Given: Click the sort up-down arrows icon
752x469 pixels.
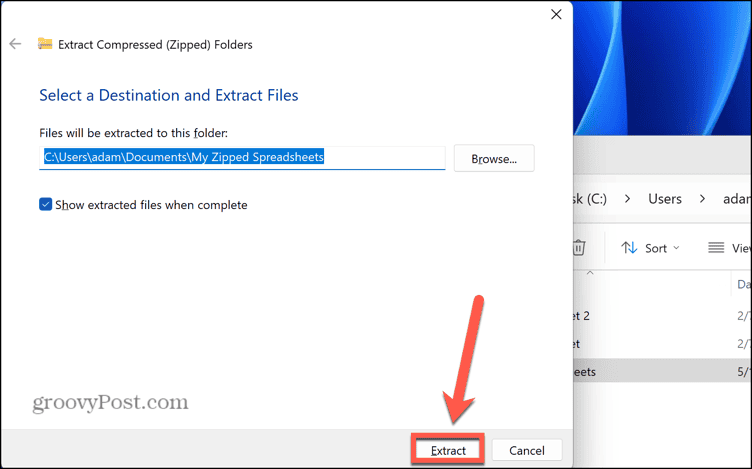Looking at the screenshot, I should coord(629,248).
